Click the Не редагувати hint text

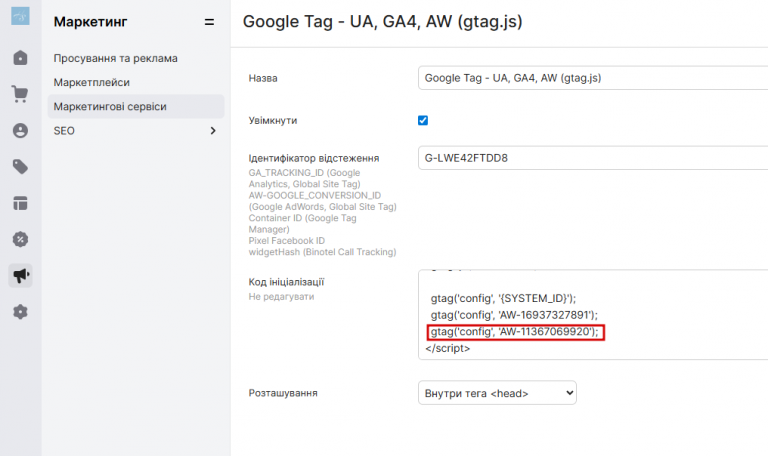pyautogui.click(x=281, y=297)
